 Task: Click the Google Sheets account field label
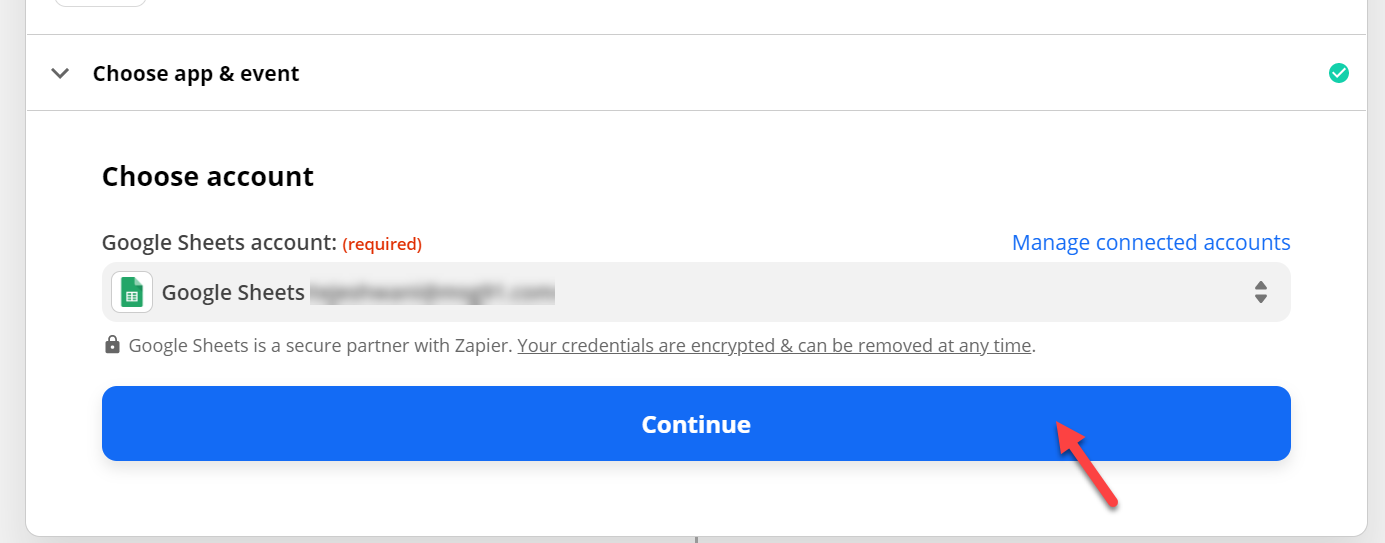point(219,243)
